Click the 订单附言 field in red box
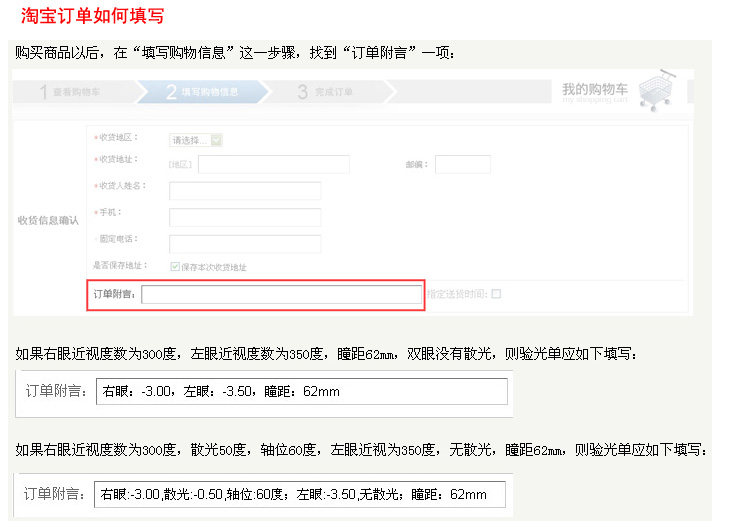This screenshot has width=750, height=527. [x=282, y=294]
